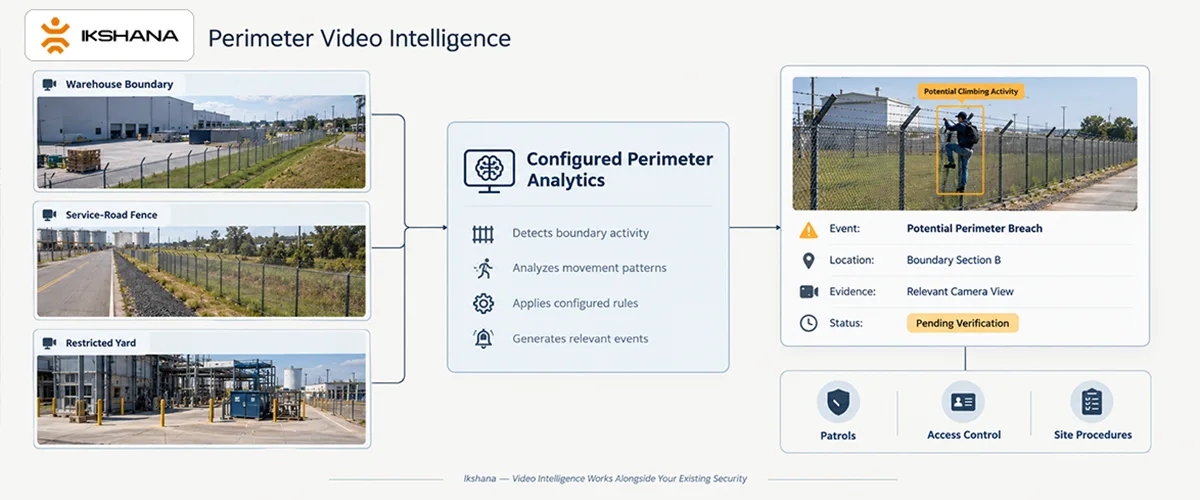Click the Potential Climbing Activity tag
1200x500 pixels.
971,91
